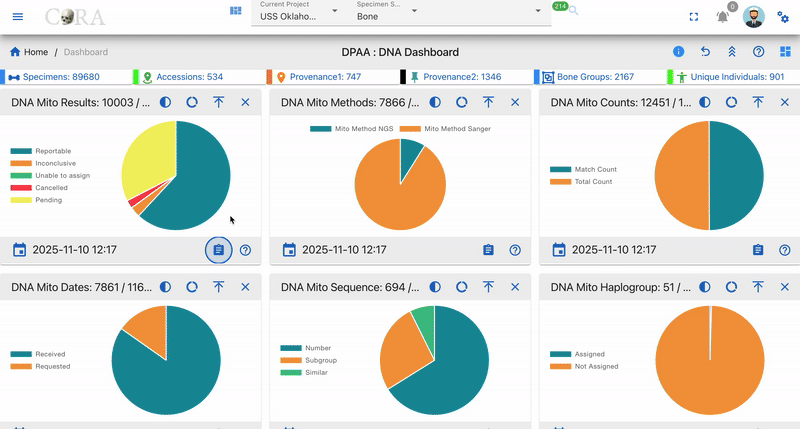The image size is (800, 429).
Task: Open the hamburger navigation menu
Action: [x=18, y=17]
